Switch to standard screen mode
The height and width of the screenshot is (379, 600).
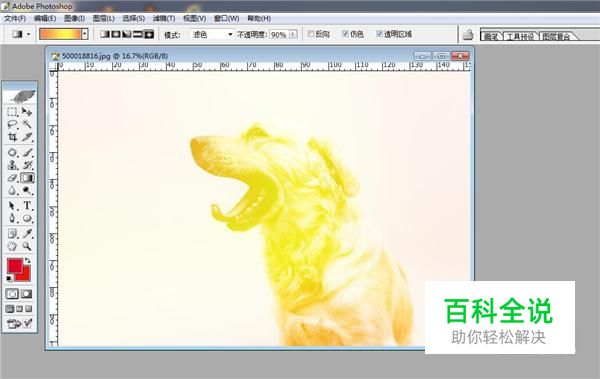click(10, 309)
